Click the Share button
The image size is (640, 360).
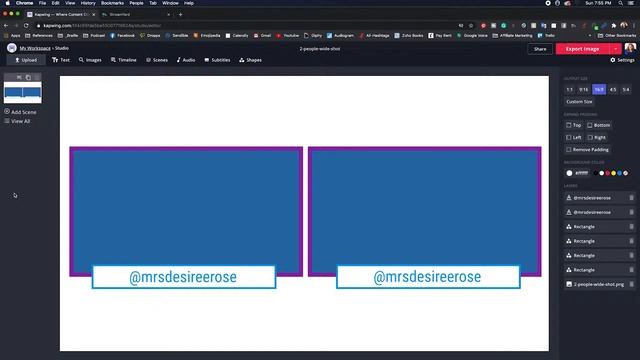540,49
